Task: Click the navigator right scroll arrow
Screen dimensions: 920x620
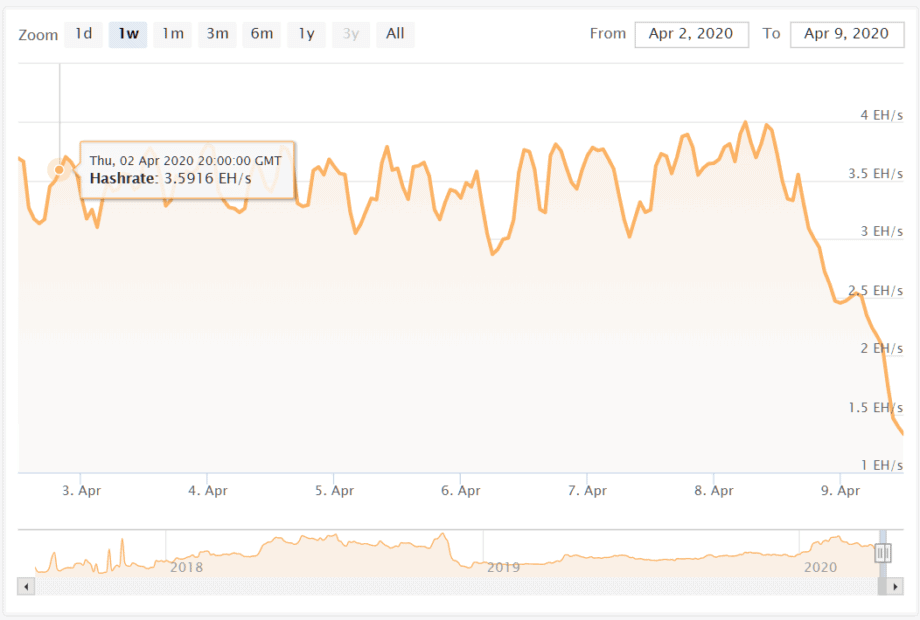Action: point(895,586)
